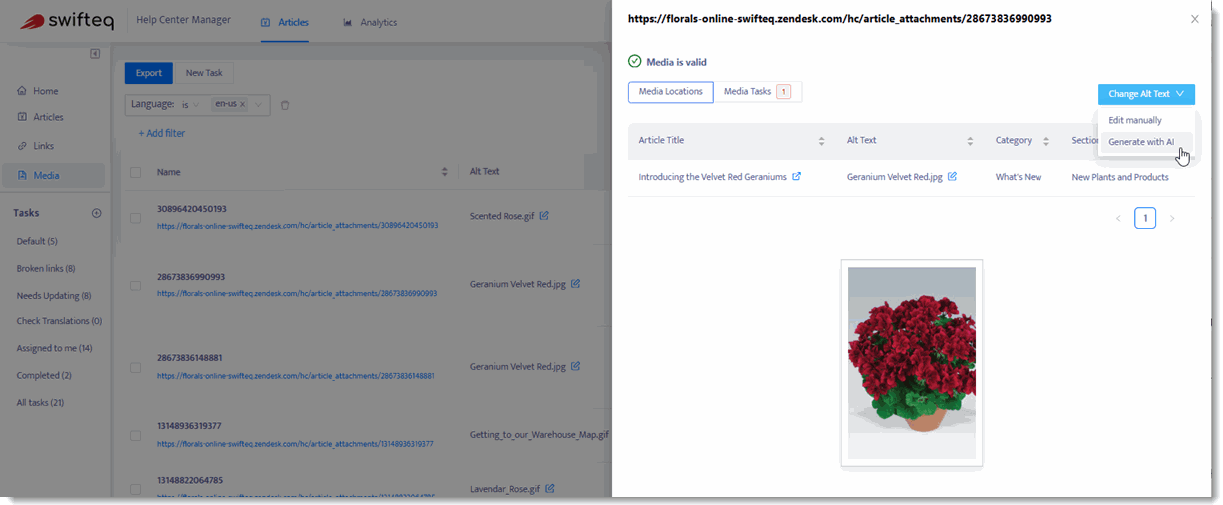Click the New Task button
Image resolution: width=1223 pixels, height=505 pixels.
click(x=204, y=73)
